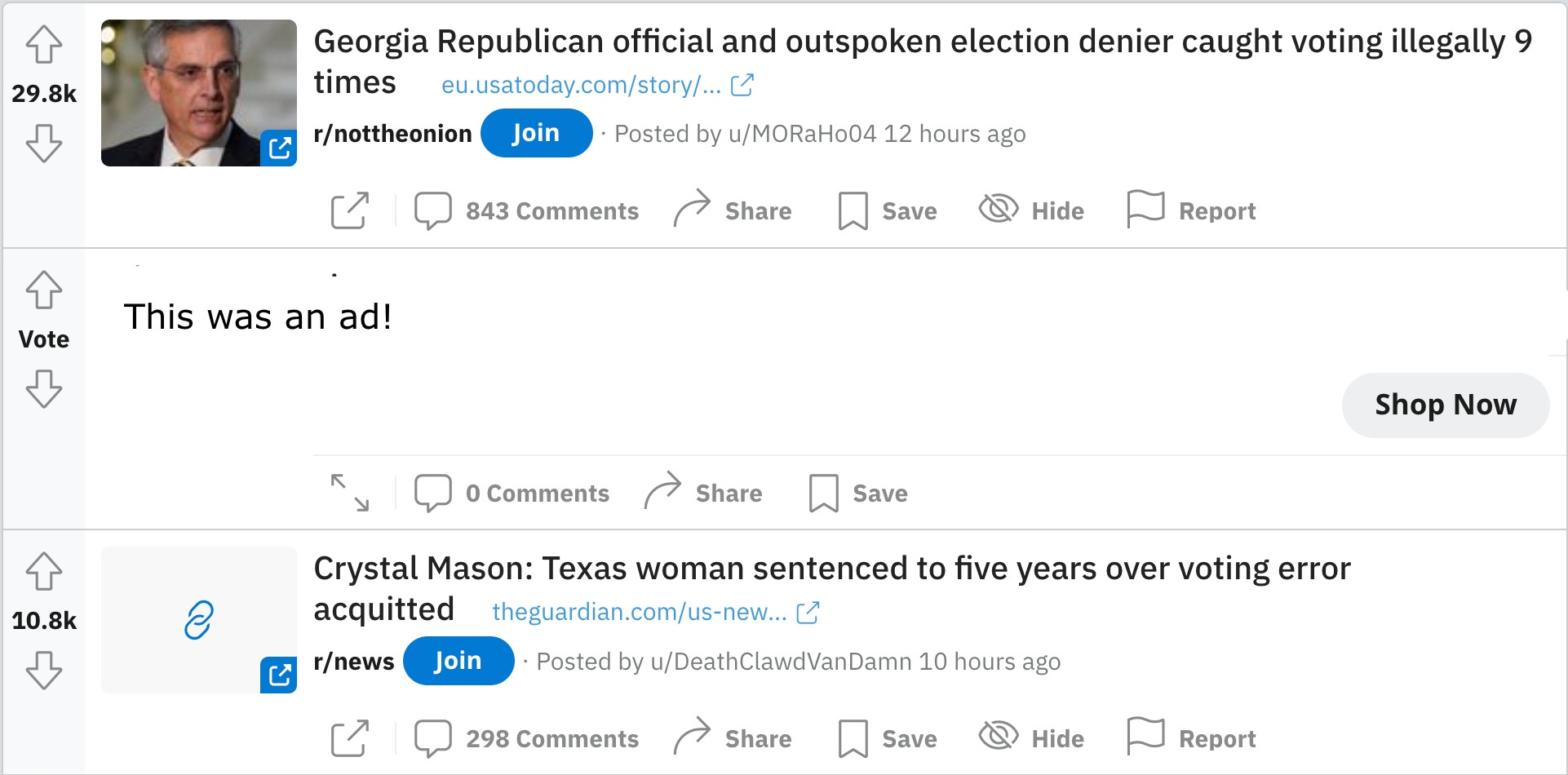Upvote the ad post
Viewport: 1568px width, 775px height.
click(x=44, y=290)
